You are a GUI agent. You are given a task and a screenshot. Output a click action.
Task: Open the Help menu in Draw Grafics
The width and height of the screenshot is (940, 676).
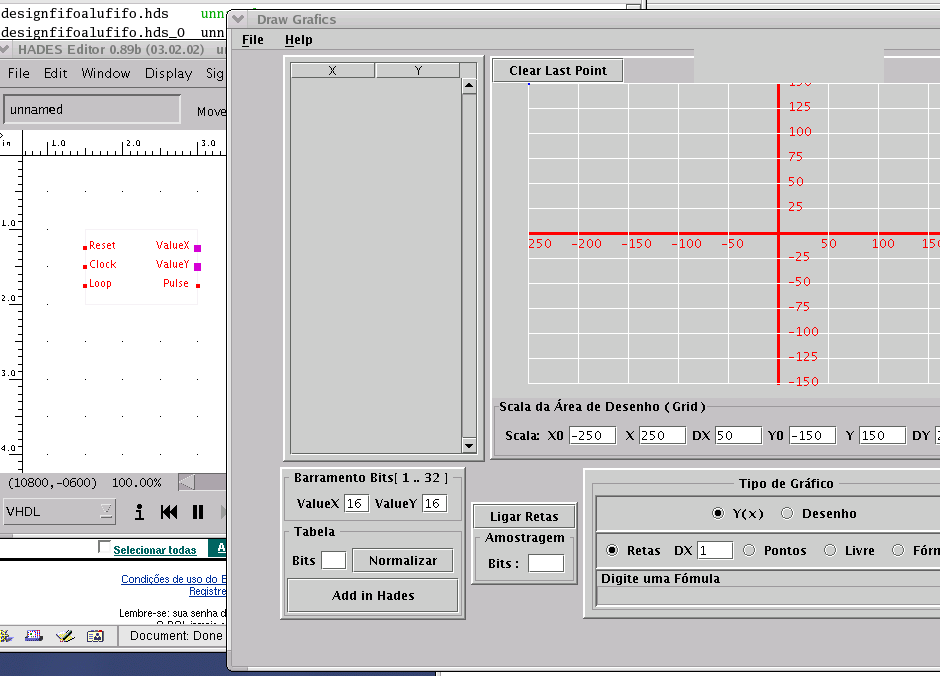tap(296, 39)
